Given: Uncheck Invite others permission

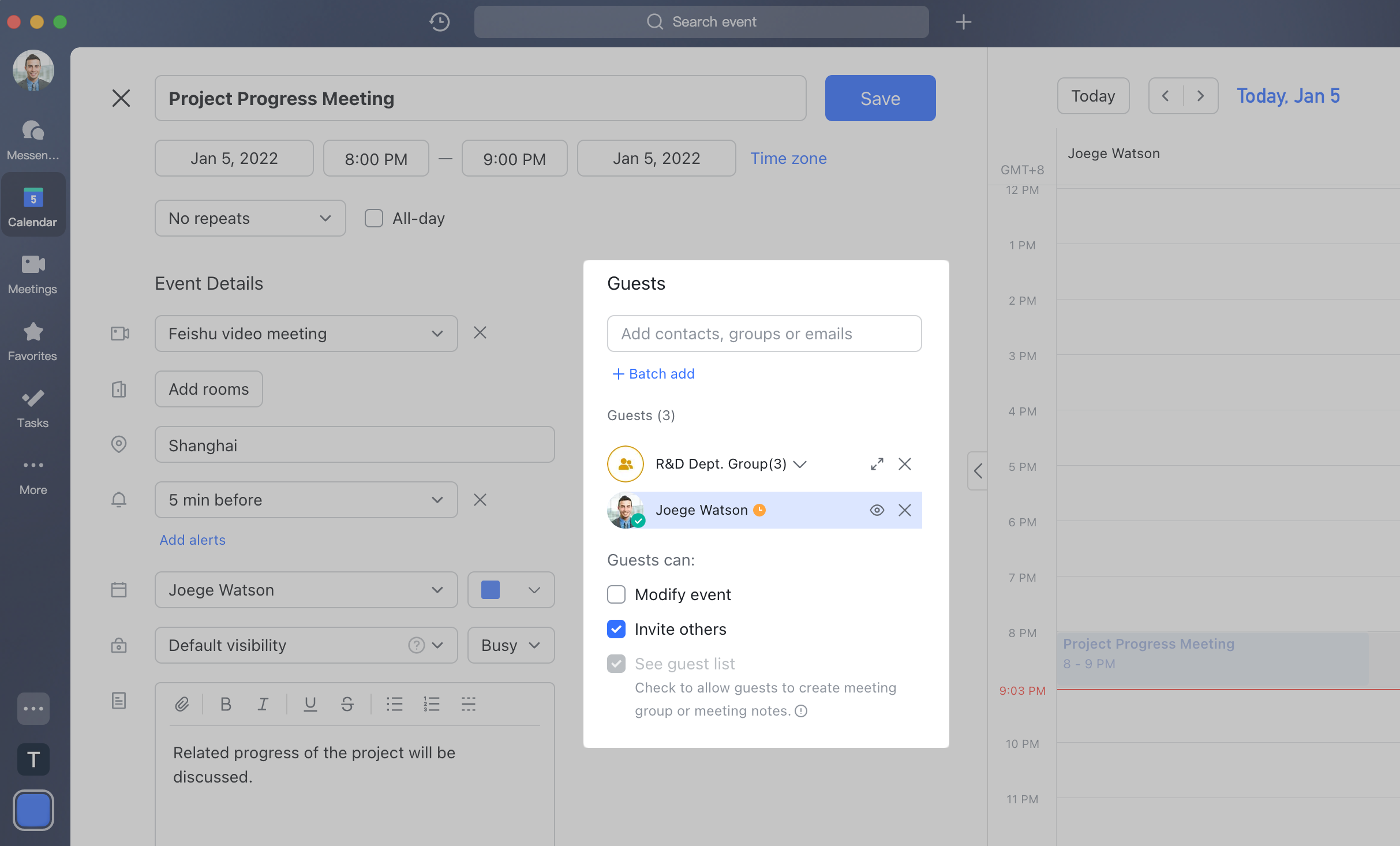Looking at the screenshot, I should (x=616, y=629).
